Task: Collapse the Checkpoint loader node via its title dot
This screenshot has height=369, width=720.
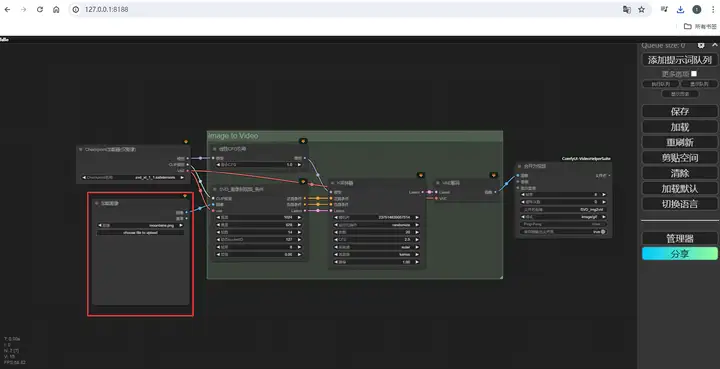Action: [81, 150]
